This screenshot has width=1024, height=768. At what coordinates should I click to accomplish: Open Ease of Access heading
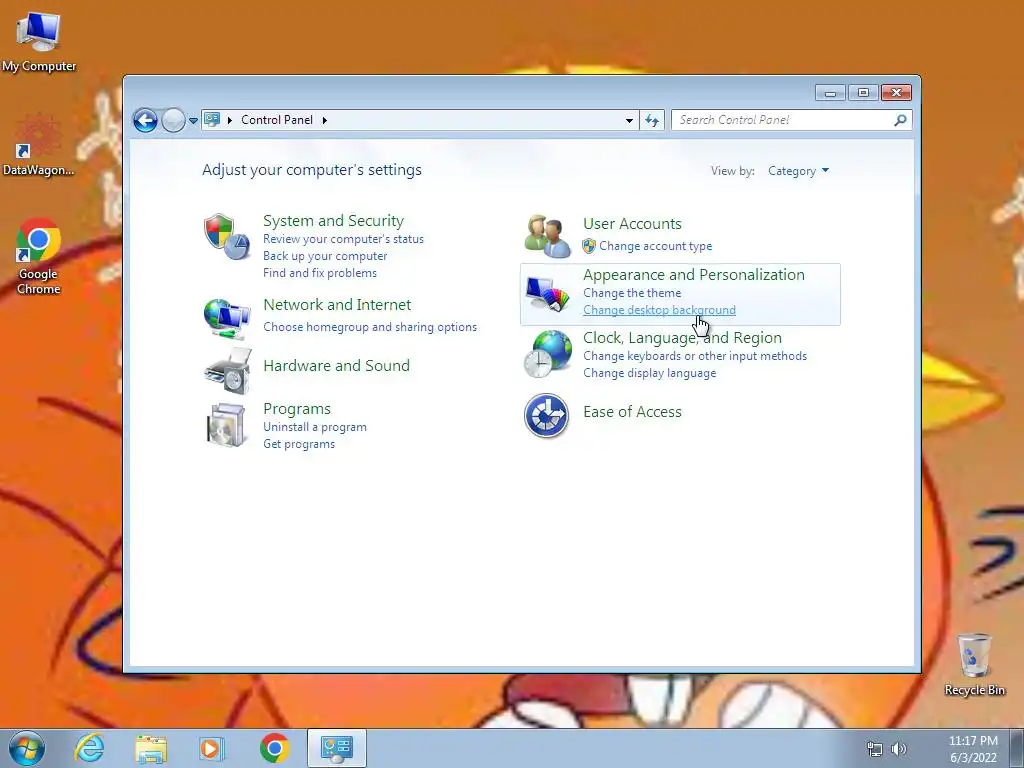[x=632, y=412]
